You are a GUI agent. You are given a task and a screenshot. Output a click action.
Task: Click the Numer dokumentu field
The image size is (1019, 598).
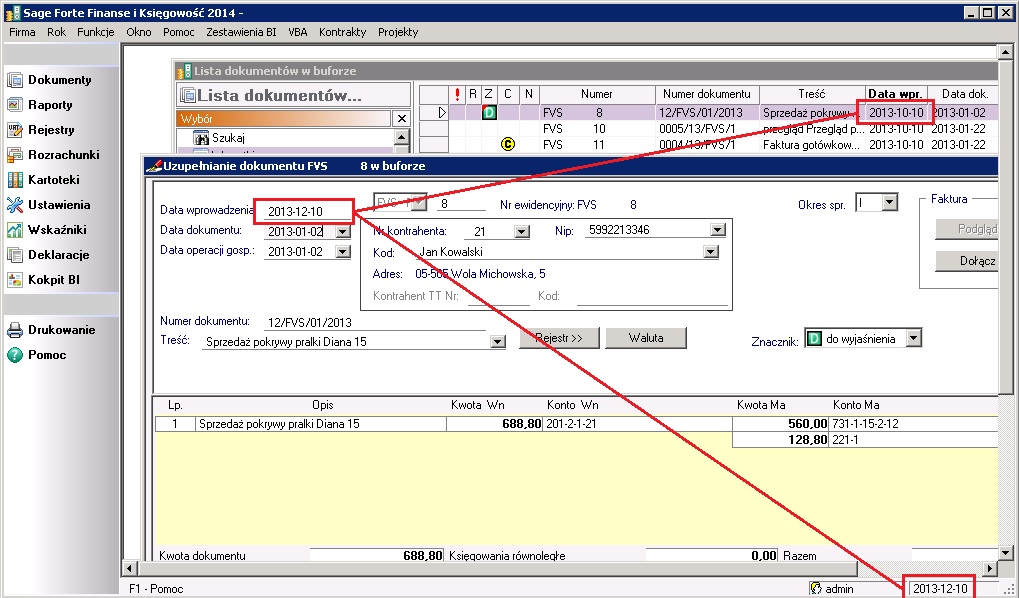376,322
